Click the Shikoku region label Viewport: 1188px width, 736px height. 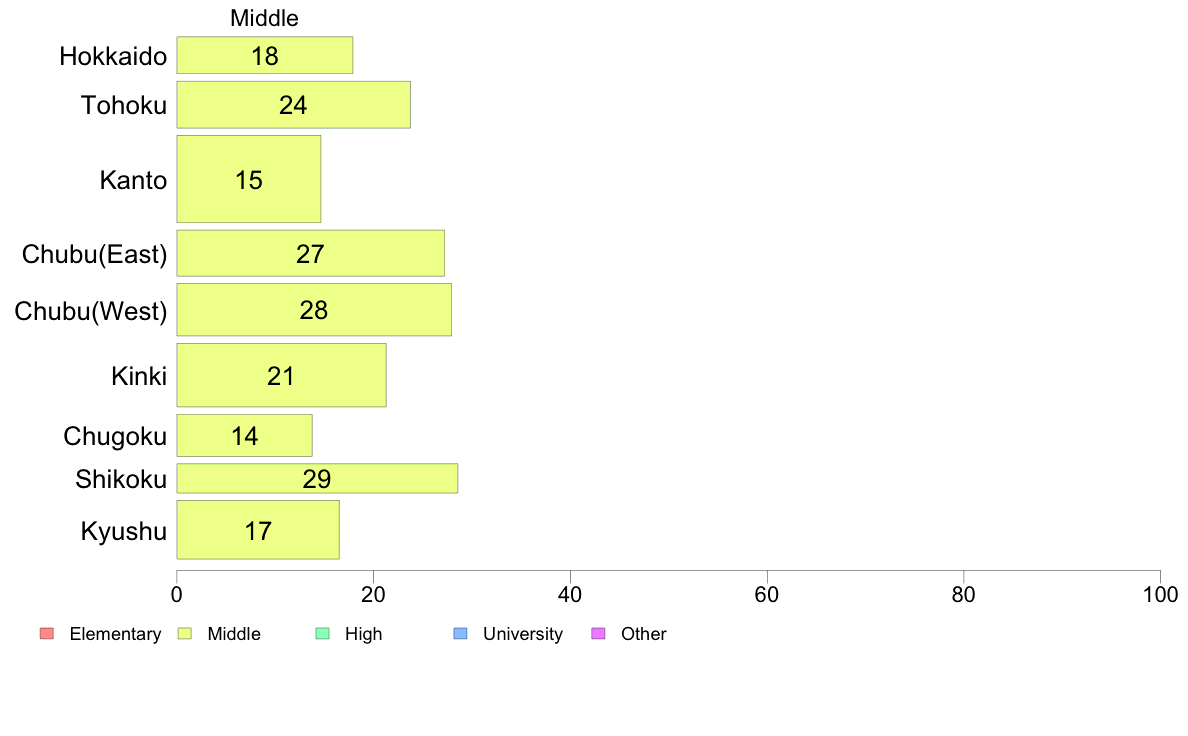(x=120, y=479)
